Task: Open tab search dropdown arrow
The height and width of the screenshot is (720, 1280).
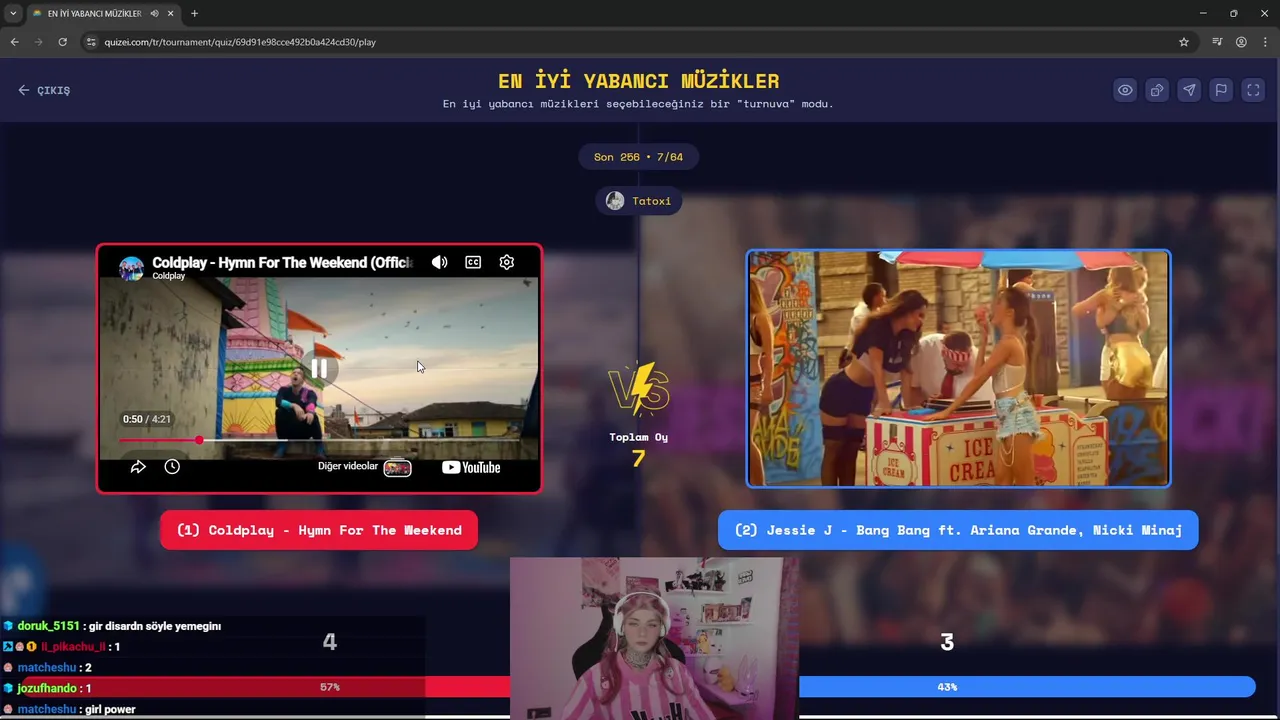Action: pos(13,13)
